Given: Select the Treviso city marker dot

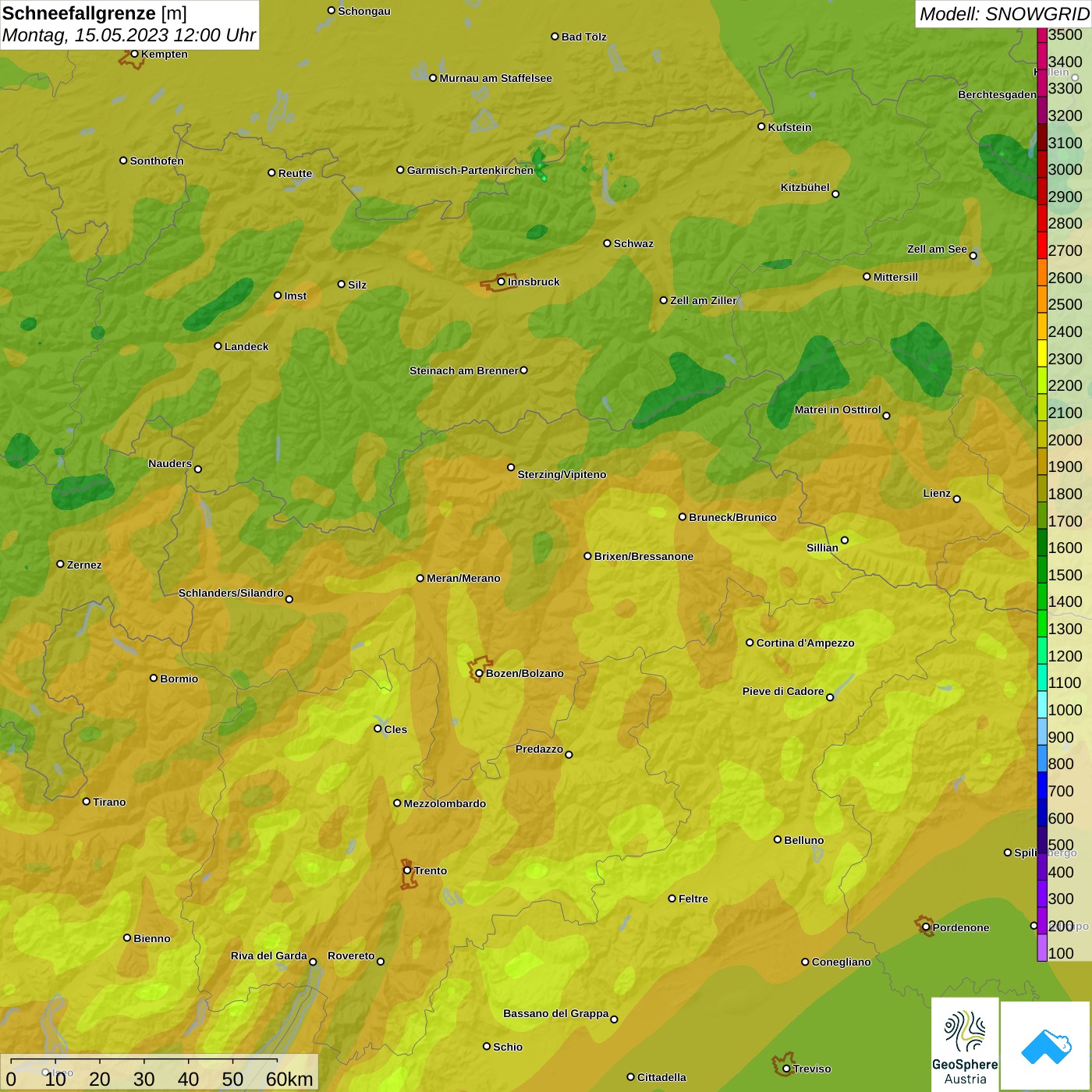Looking at the screenshot, I should [x=786, y=1069].
